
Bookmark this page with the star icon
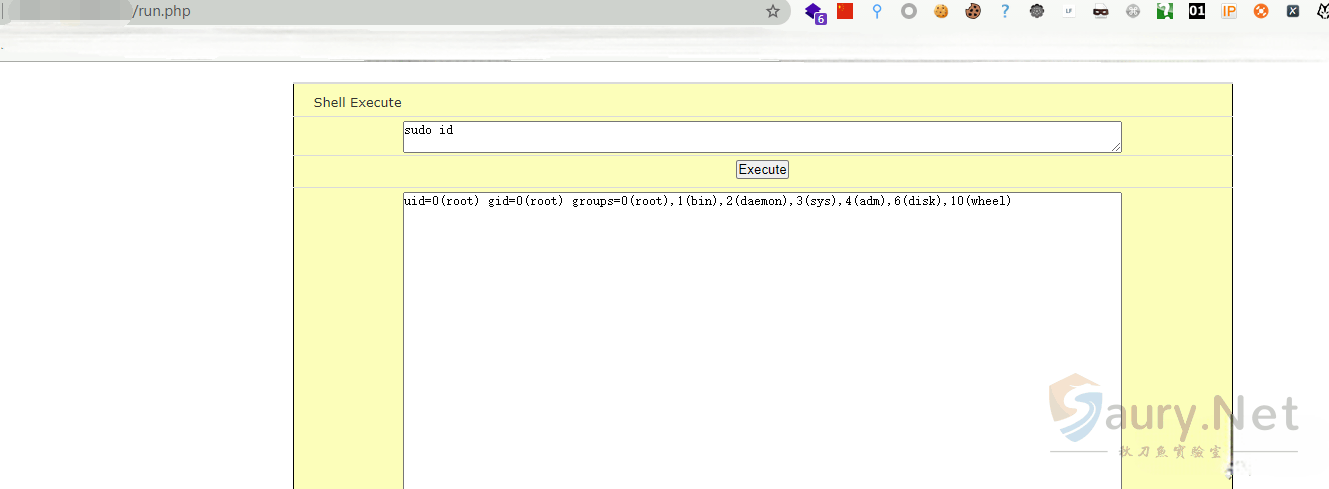772,12
